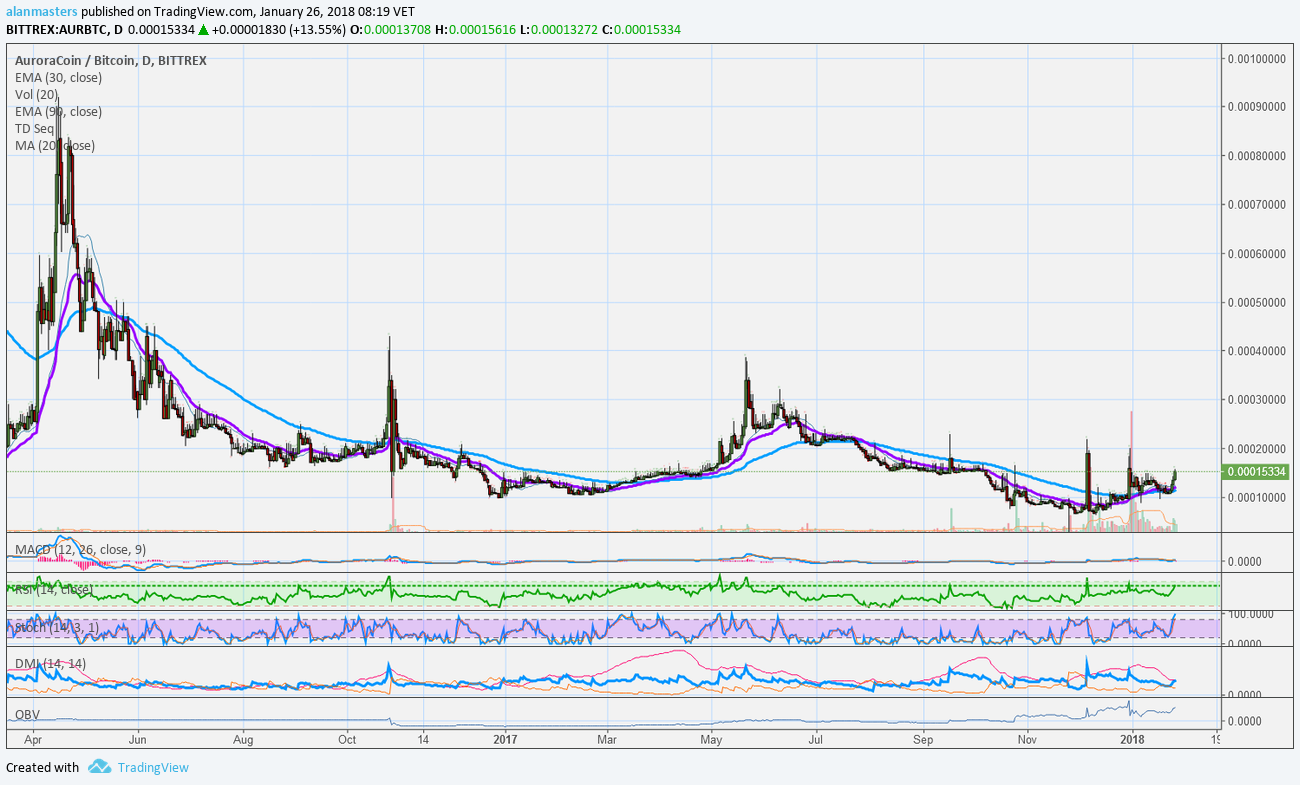1300x785 pixels.
Task: Click the 0.00090000 price axis label
Action: pos(1257,108)
